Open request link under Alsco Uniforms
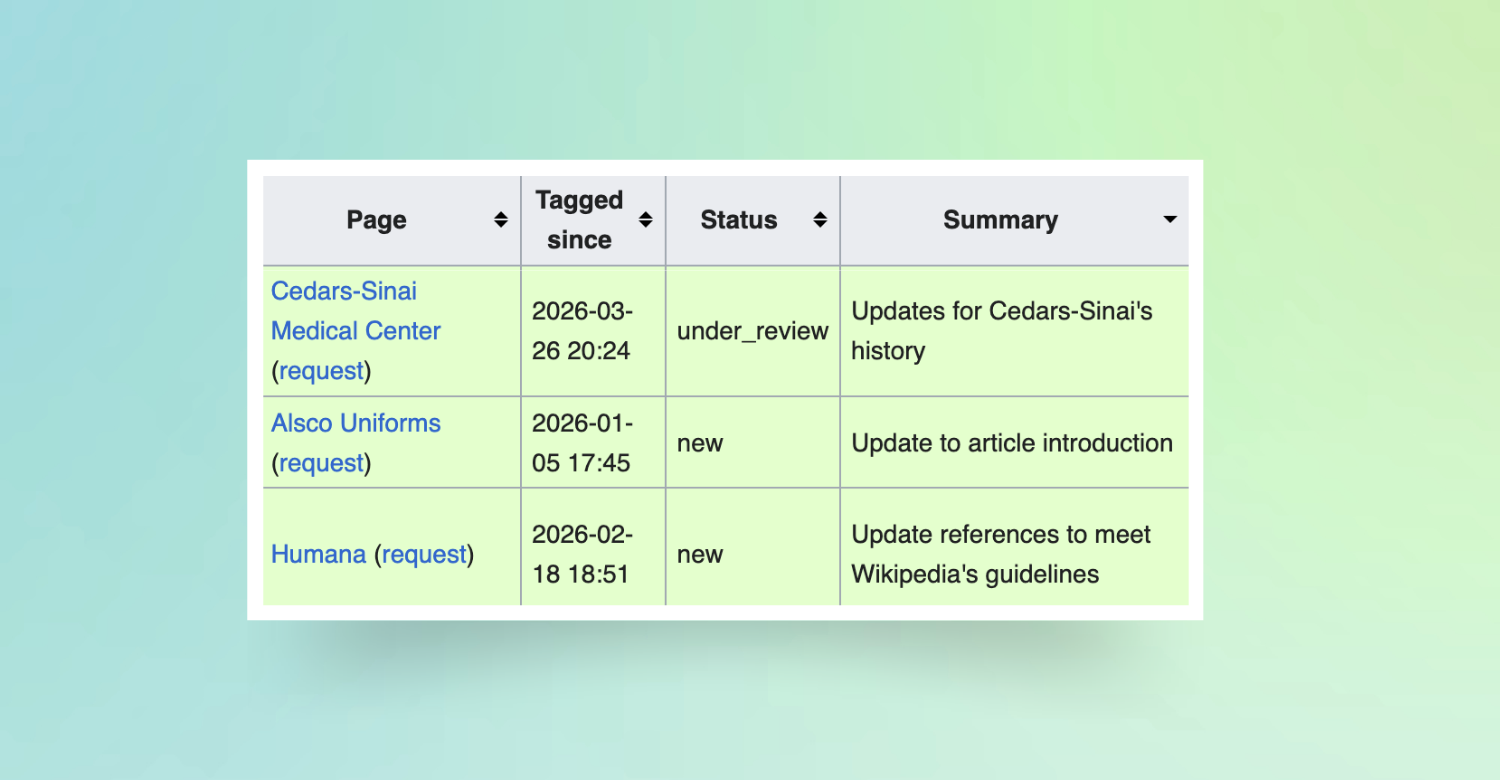The width and height of the screenshot is (1500, 780). [x=321, y=463]
